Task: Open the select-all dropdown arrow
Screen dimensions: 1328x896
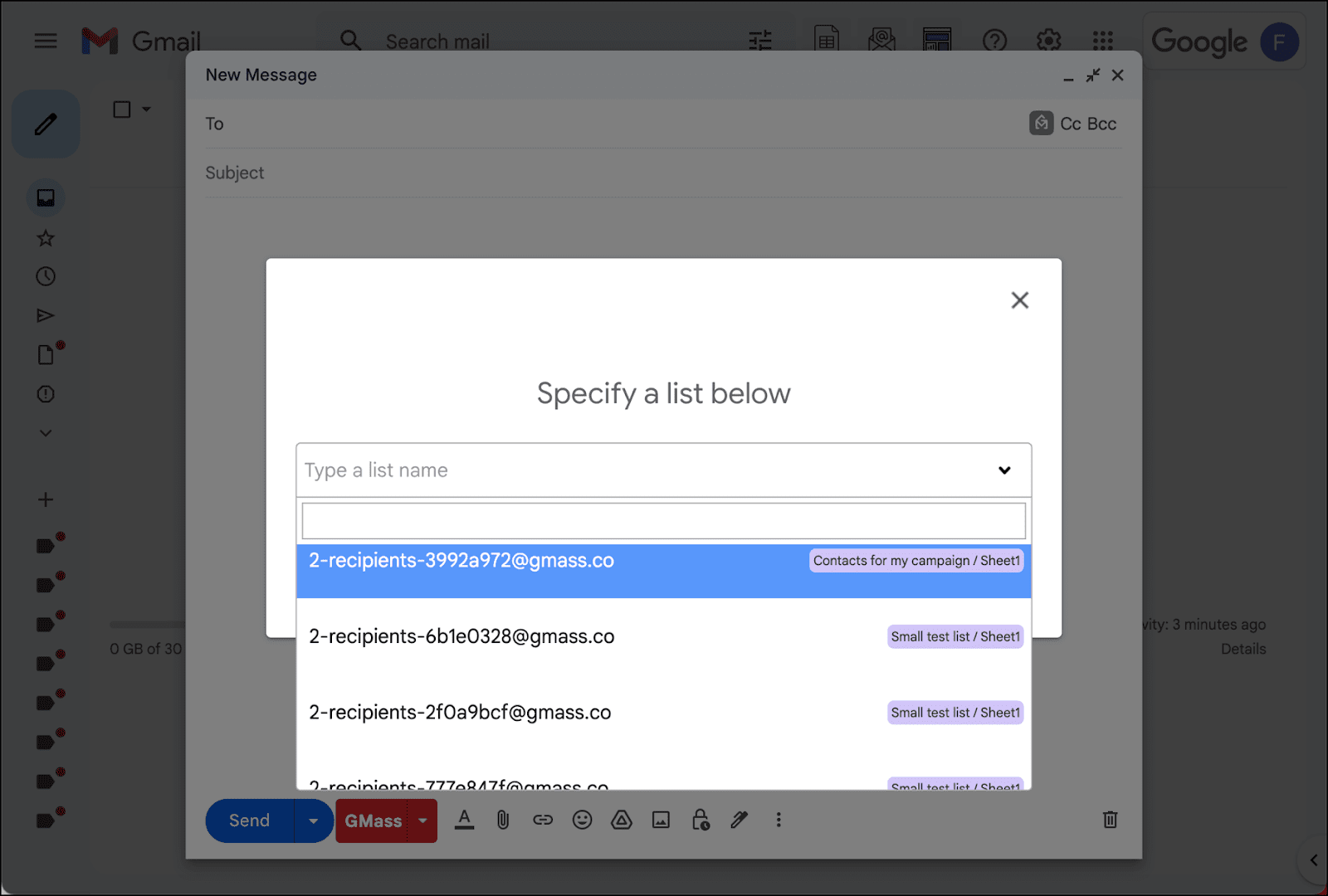Action: coord(147,110)
